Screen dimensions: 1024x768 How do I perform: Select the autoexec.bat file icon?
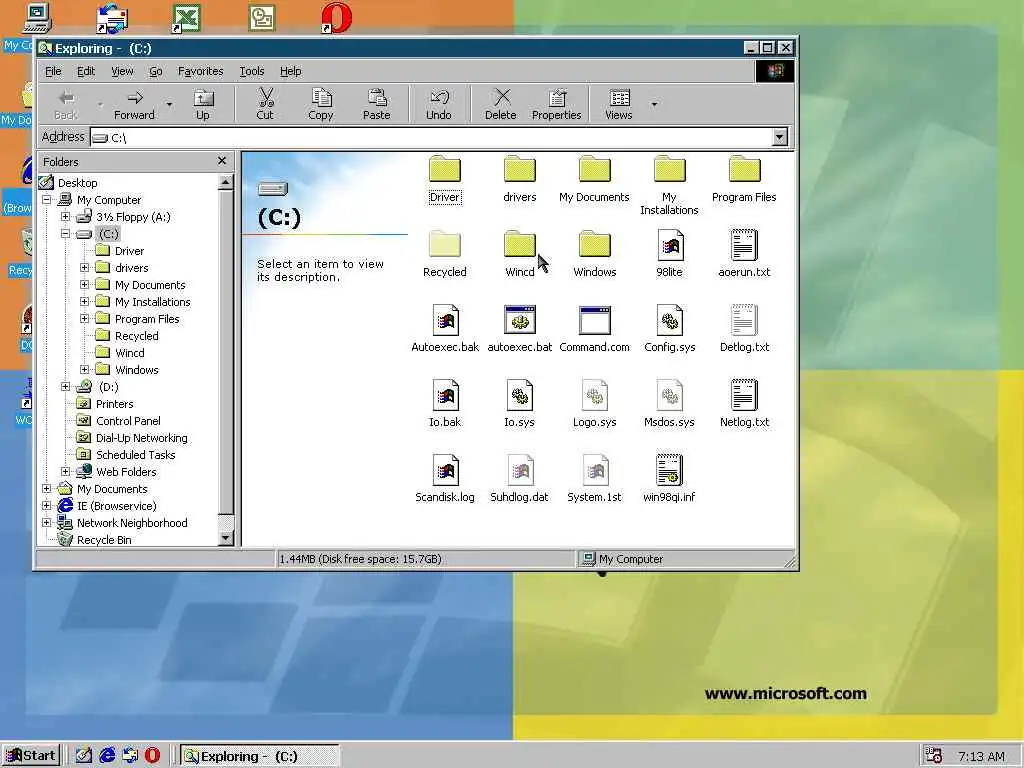520,320
